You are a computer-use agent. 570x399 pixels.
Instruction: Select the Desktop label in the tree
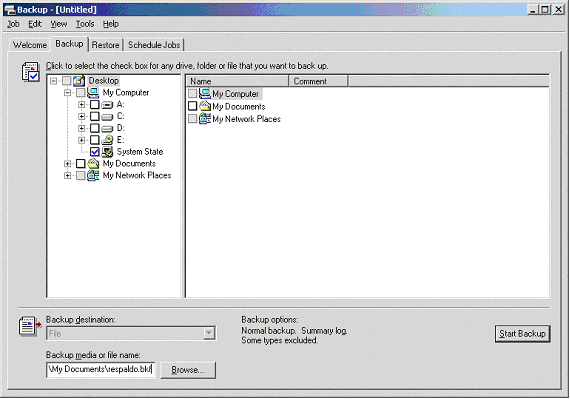[104, 81]
